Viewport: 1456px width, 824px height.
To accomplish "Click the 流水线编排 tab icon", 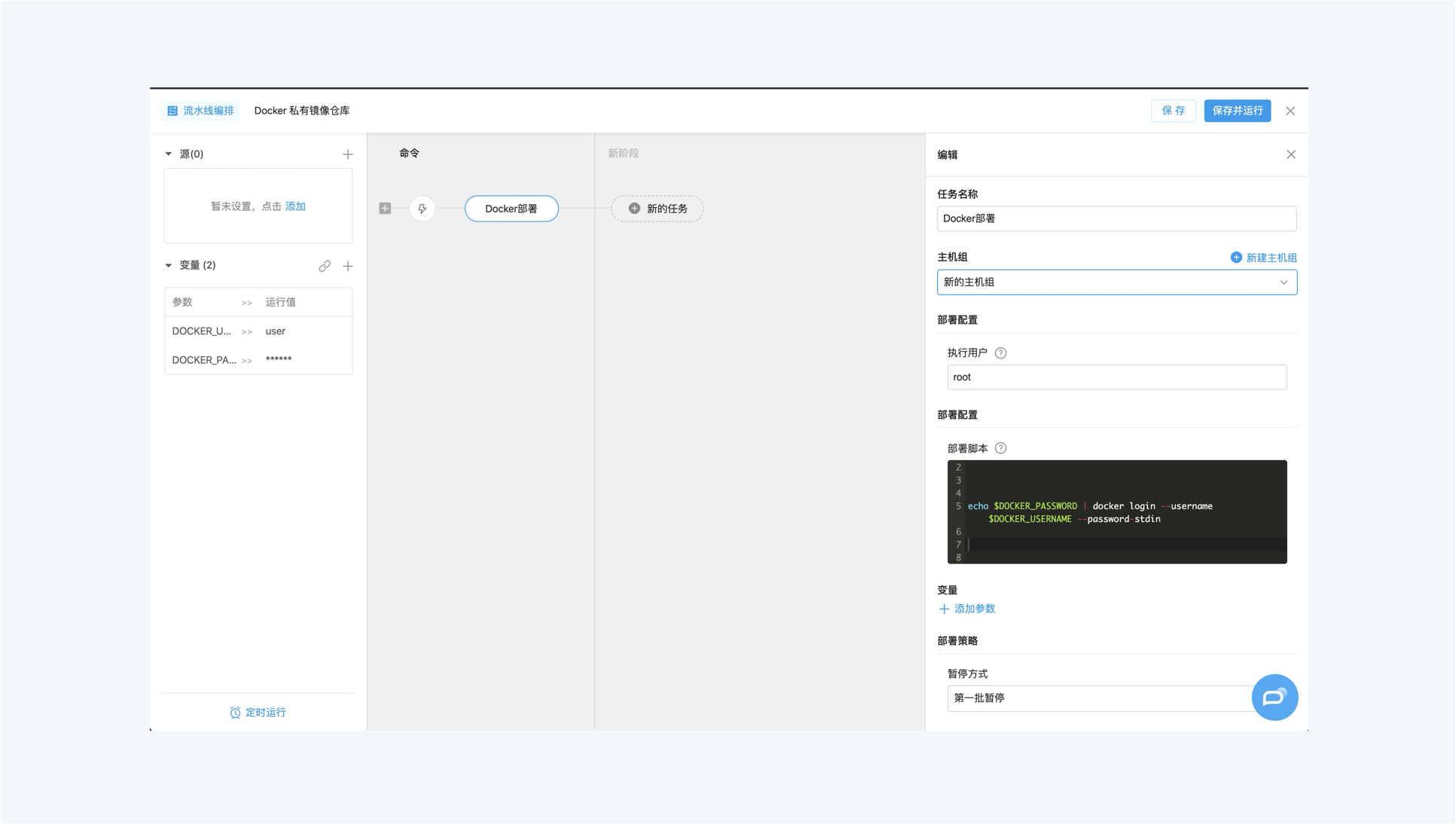I will point(172,111).
